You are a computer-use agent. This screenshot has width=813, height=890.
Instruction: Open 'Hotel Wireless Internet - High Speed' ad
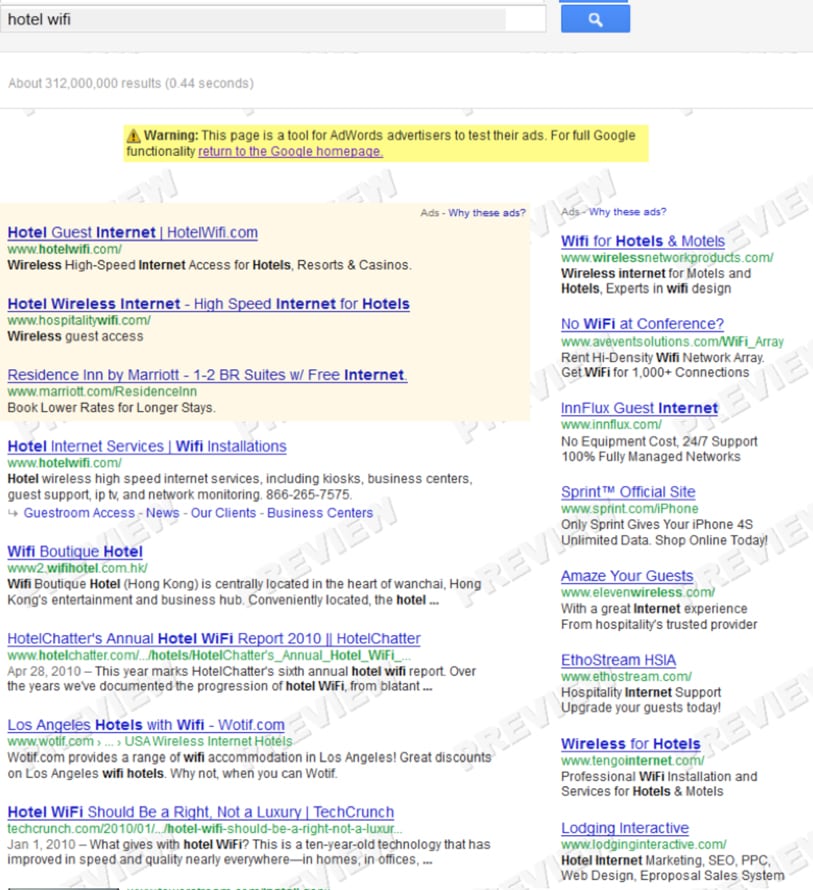(208, 303)
